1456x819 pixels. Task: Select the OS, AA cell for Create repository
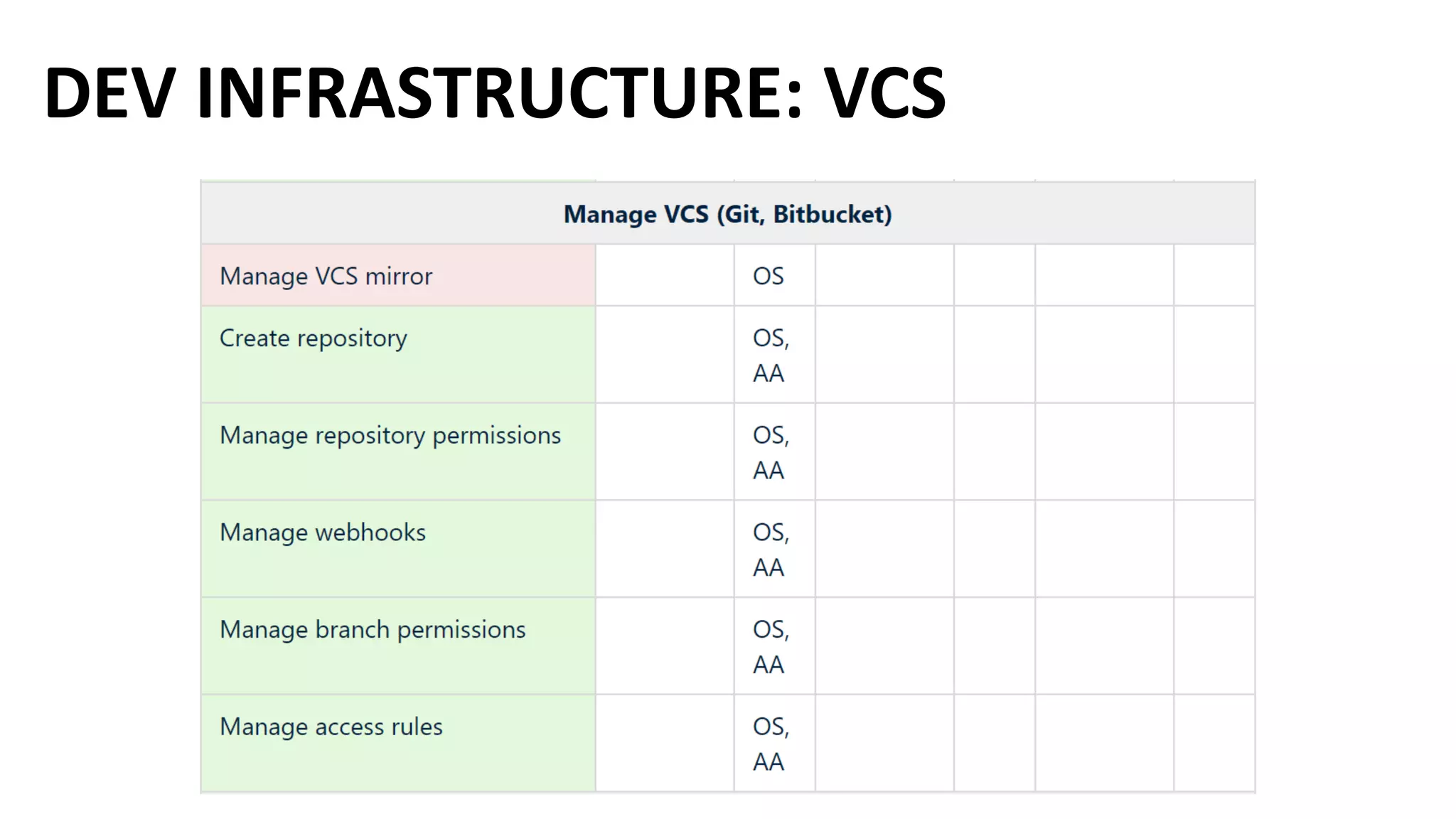771,355
